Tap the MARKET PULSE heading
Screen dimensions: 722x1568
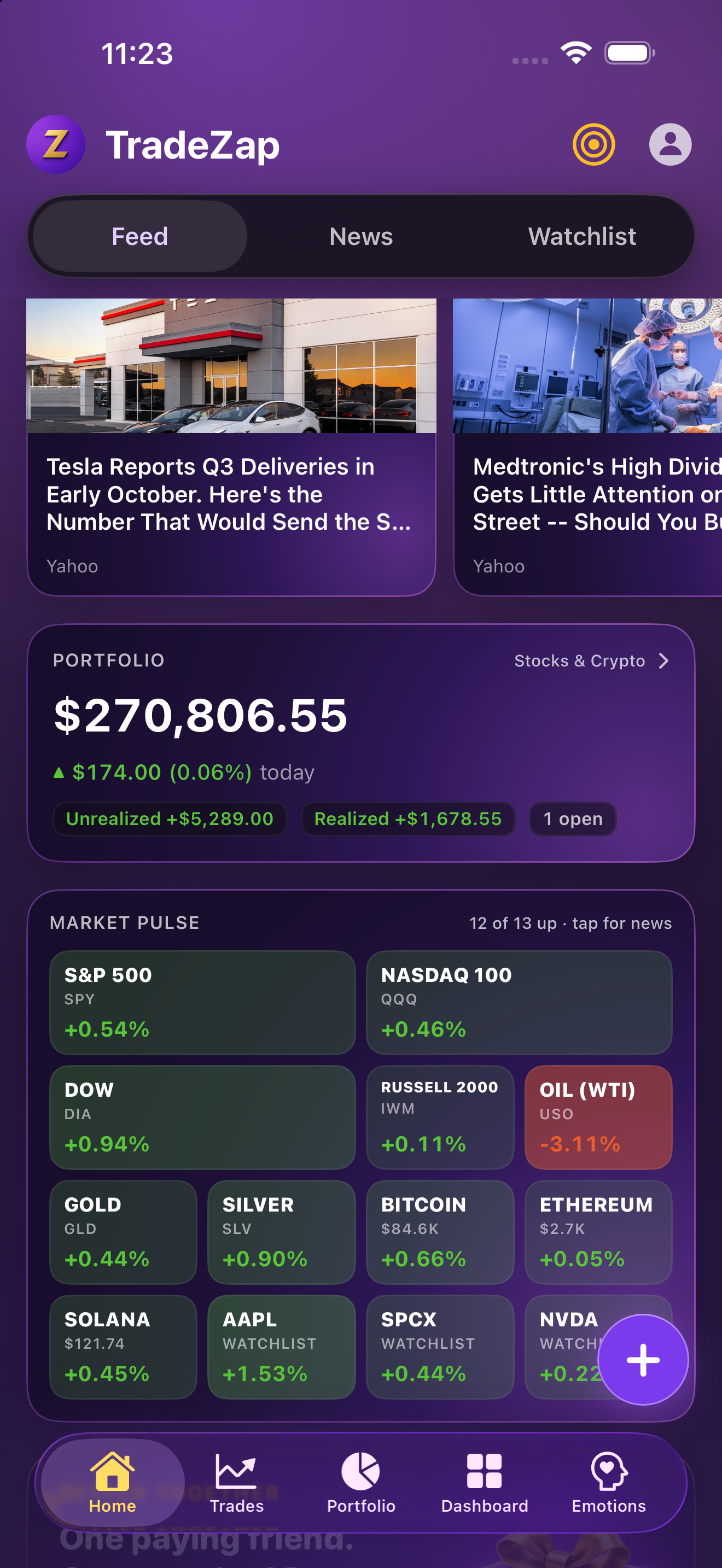[x=125, y=923]
